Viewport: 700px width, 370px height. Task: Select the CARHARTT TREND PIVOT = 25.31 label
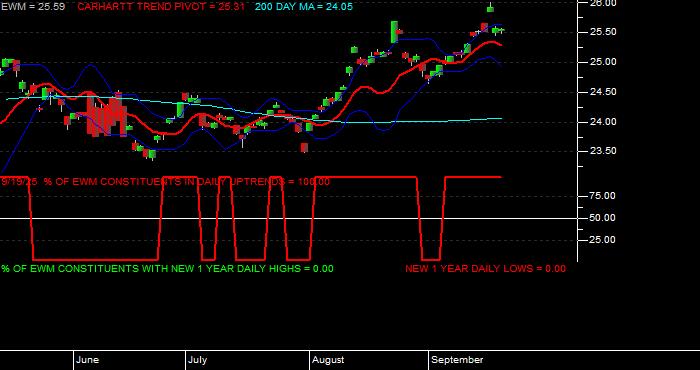tap(161, 7)
